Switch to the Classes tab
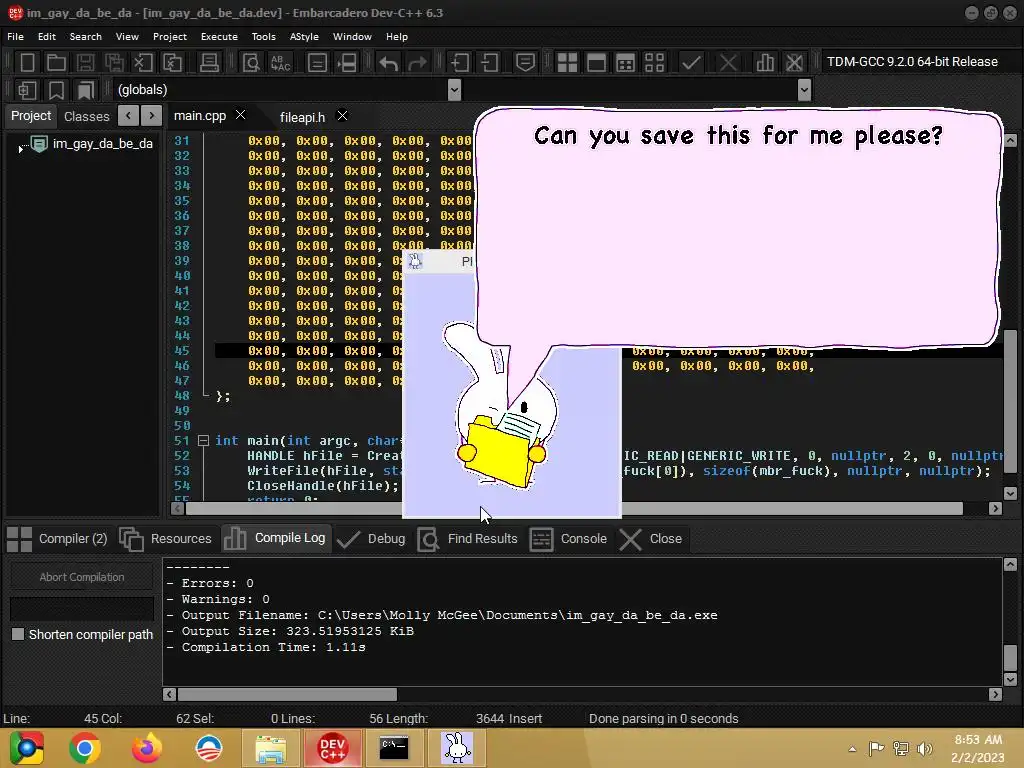 (x=87, y=116)
